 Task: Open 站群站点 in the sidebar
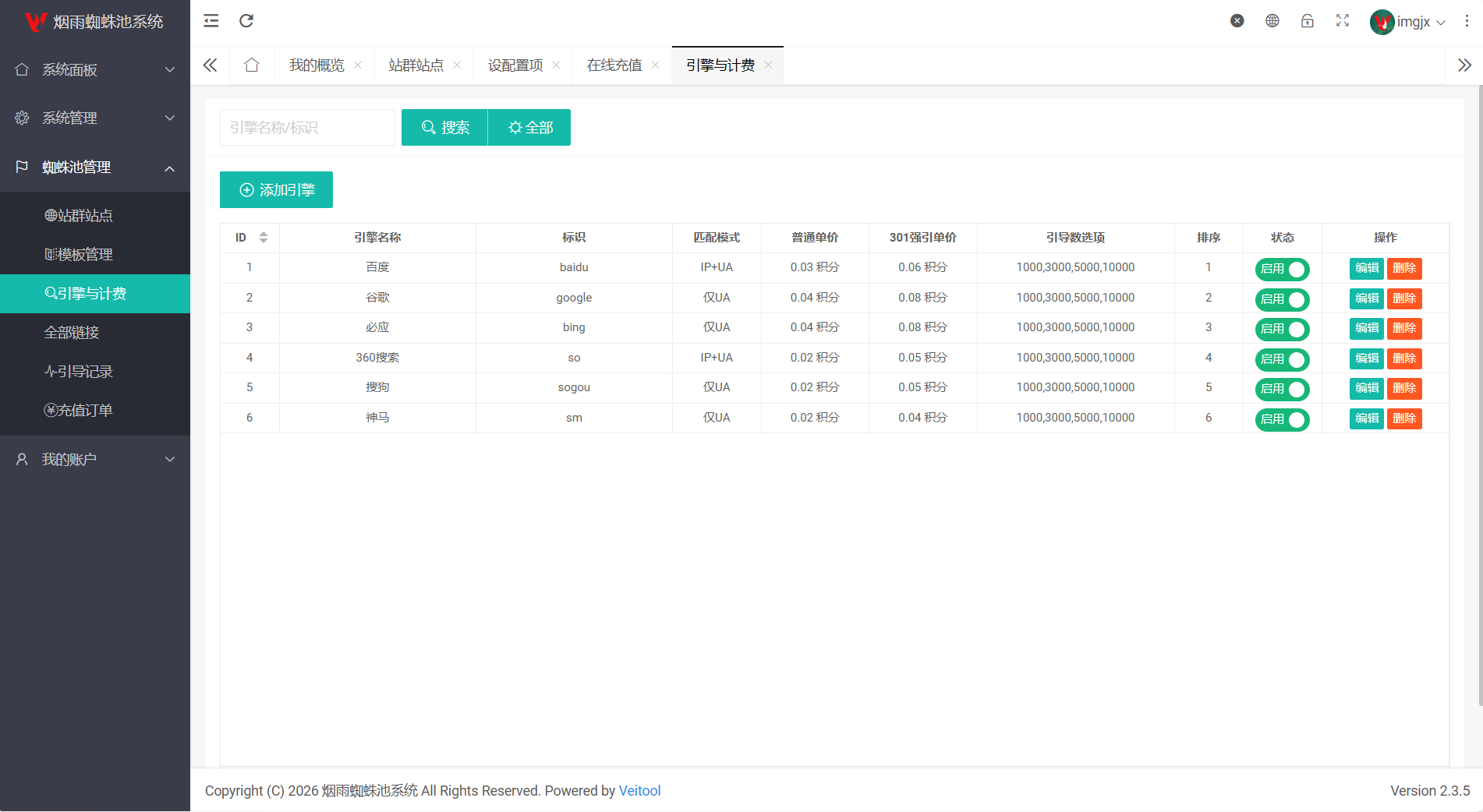click(x=95, y=215)
